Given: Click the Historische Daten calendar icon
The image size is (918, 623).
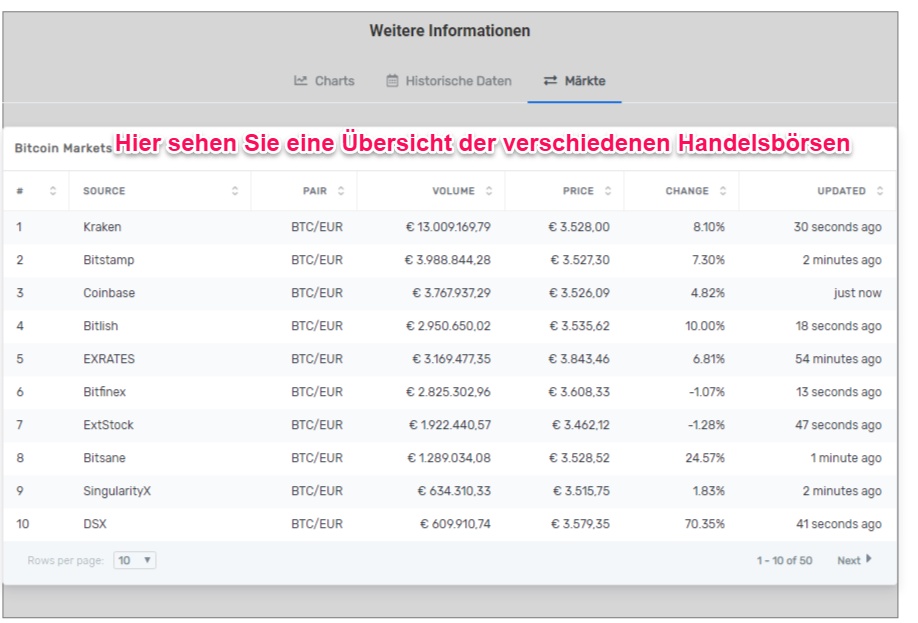Looking at the screenshot, I should pyautogui.click(x=392, y=80).
